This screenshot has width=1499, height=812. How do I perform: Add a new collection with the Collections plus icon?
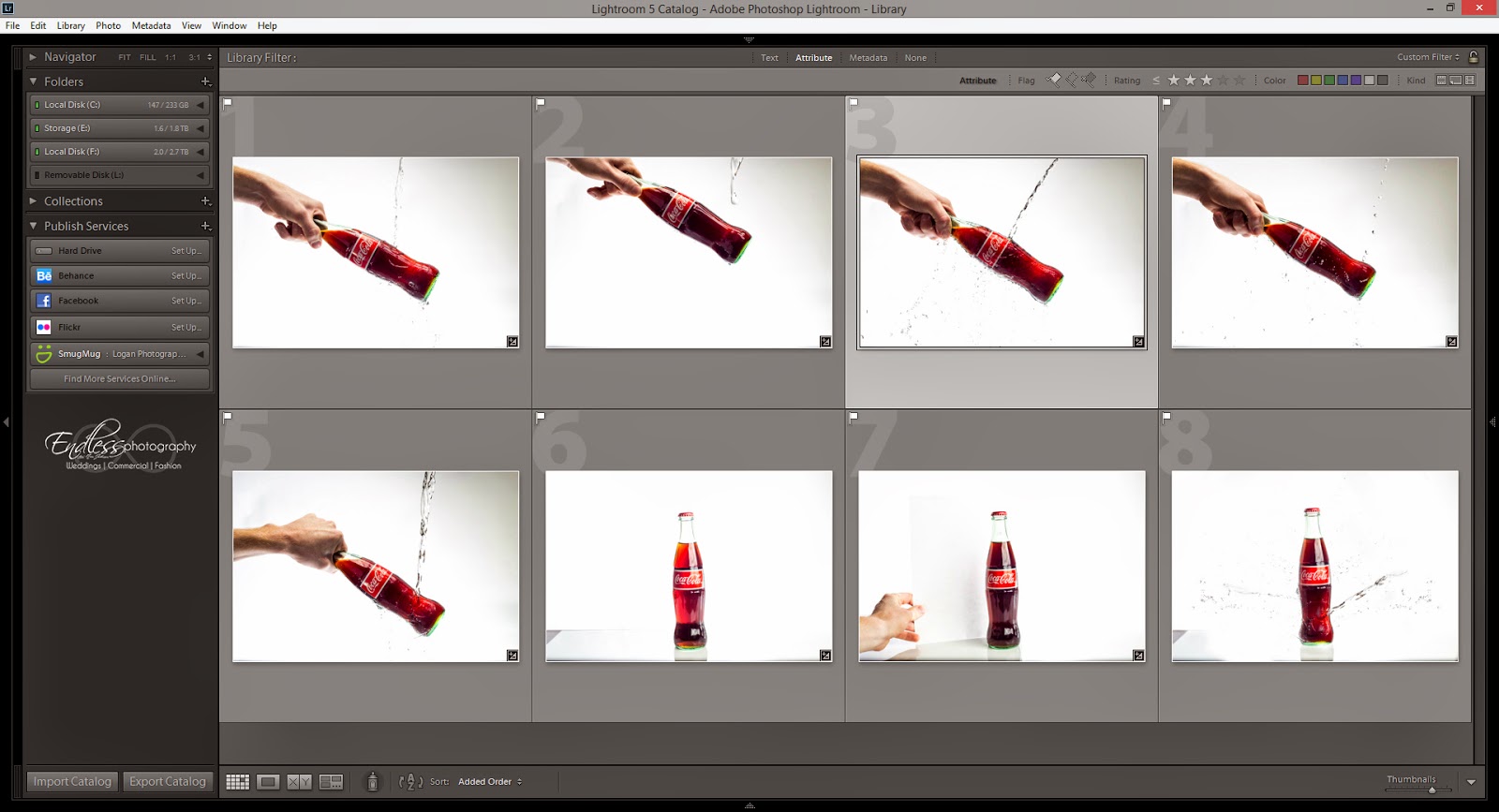[206, 201]
